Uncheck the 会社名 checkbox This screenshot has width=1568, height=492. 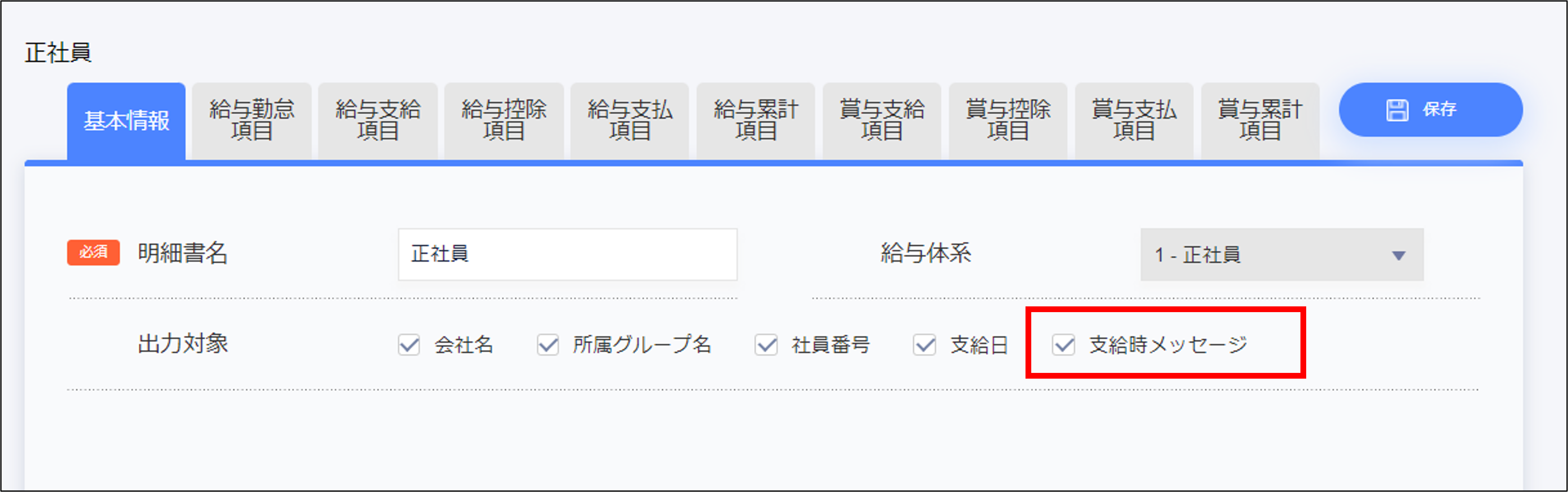click(x=408, y=345)
